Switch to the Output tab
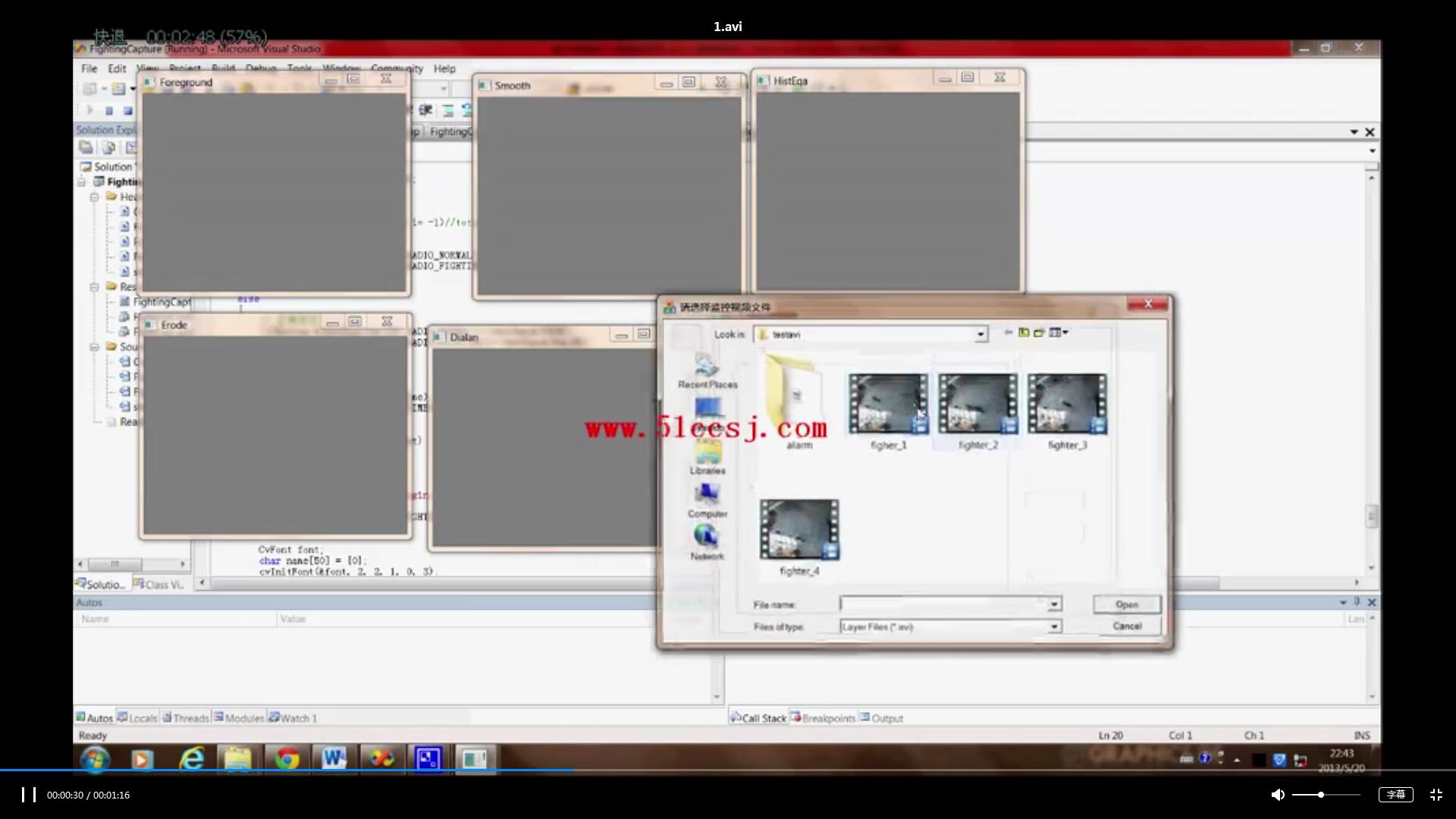This screenshot has height=819, width=1456. [x=882, y=717]
